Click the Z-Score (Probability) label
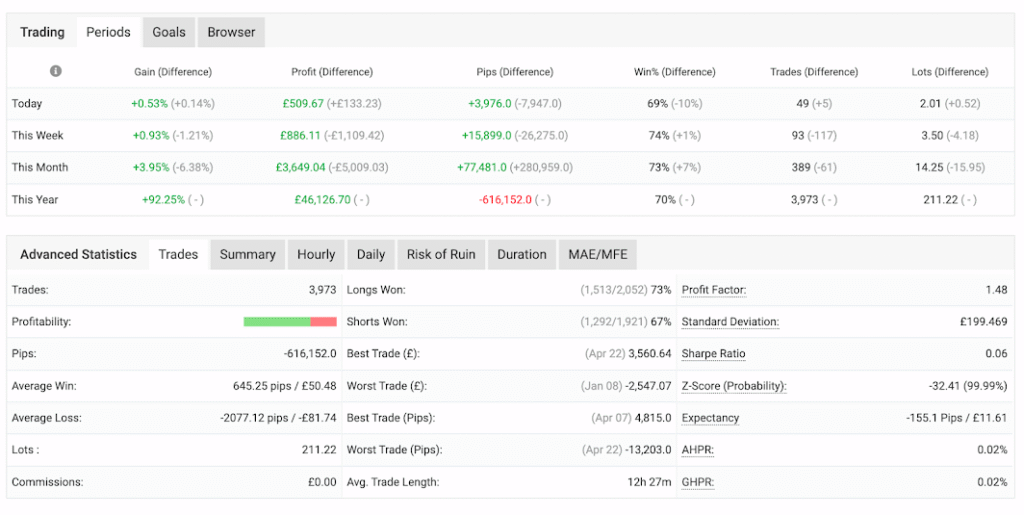The width and height of the screenshot is (1024, 515). (x=734, y=386)
